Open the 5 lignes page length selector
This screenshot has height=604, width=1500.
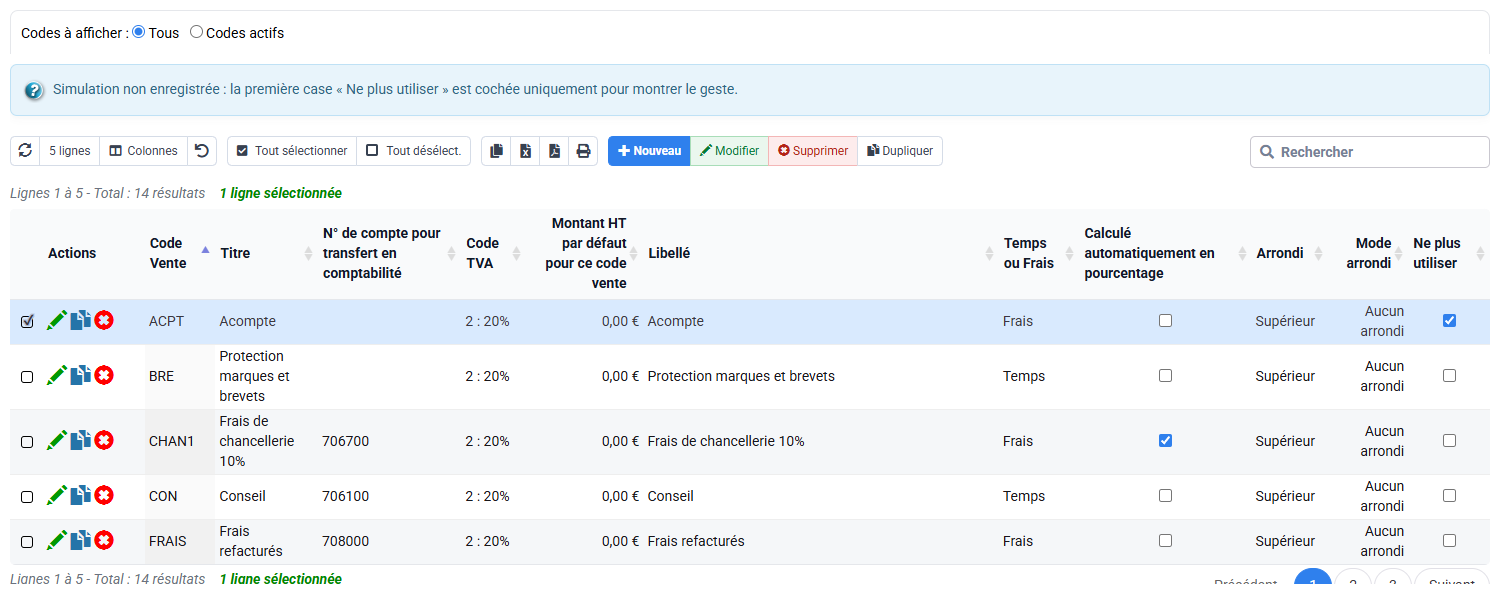(70, 151)
